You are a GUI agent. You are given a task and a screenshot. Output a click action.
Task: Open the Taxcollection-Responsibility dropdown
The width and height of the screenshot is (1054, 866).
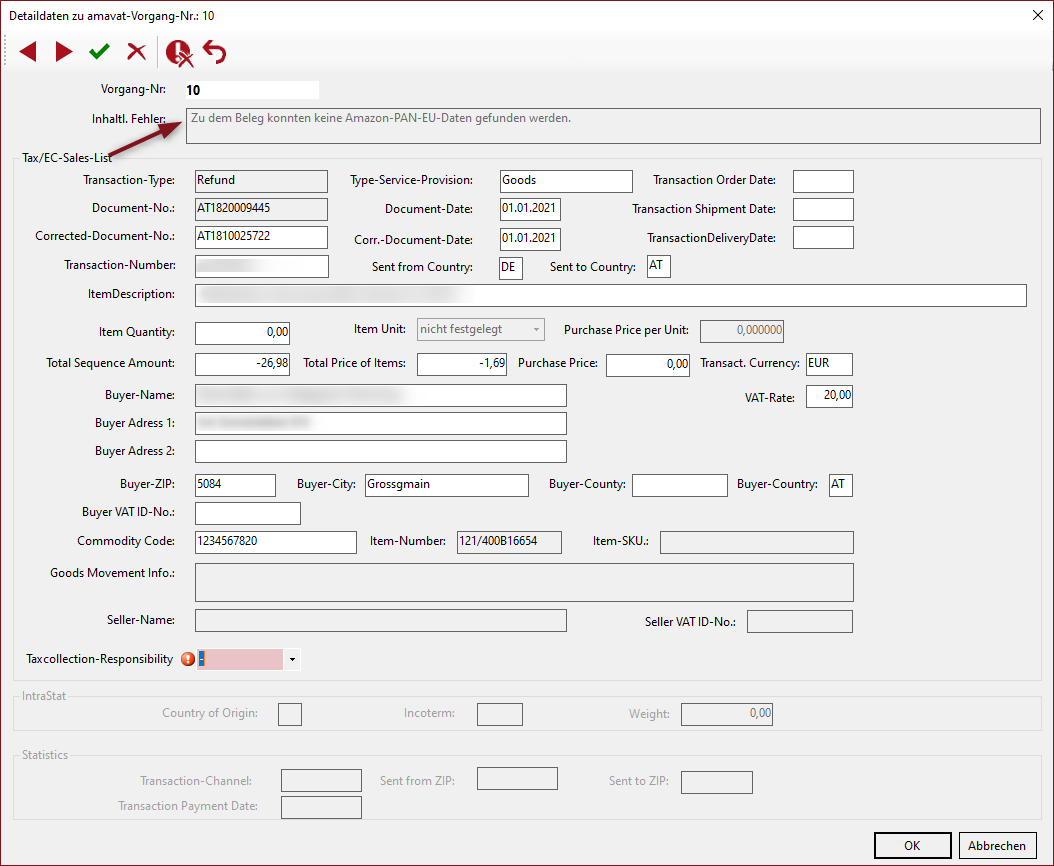[292, 660]
